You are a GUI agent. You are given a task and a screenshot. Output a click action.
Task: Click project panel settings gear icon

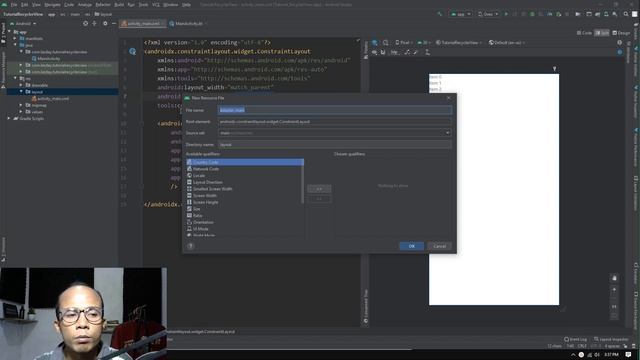click(x=105, y=24)
